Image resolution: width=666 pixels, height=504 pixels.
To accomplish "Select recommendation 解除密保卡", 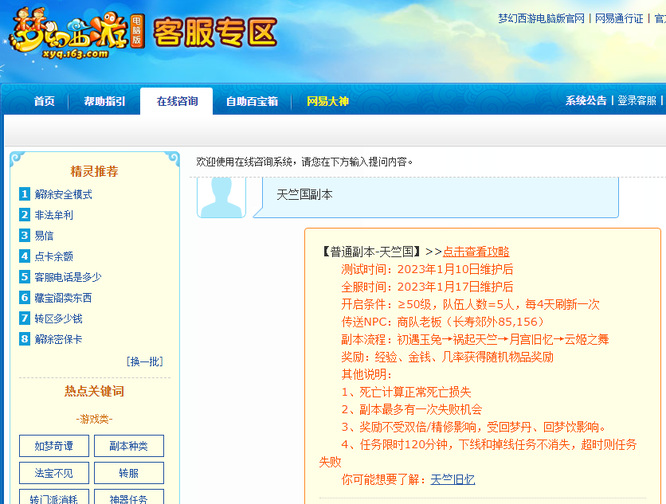I will tap(58, 339).
